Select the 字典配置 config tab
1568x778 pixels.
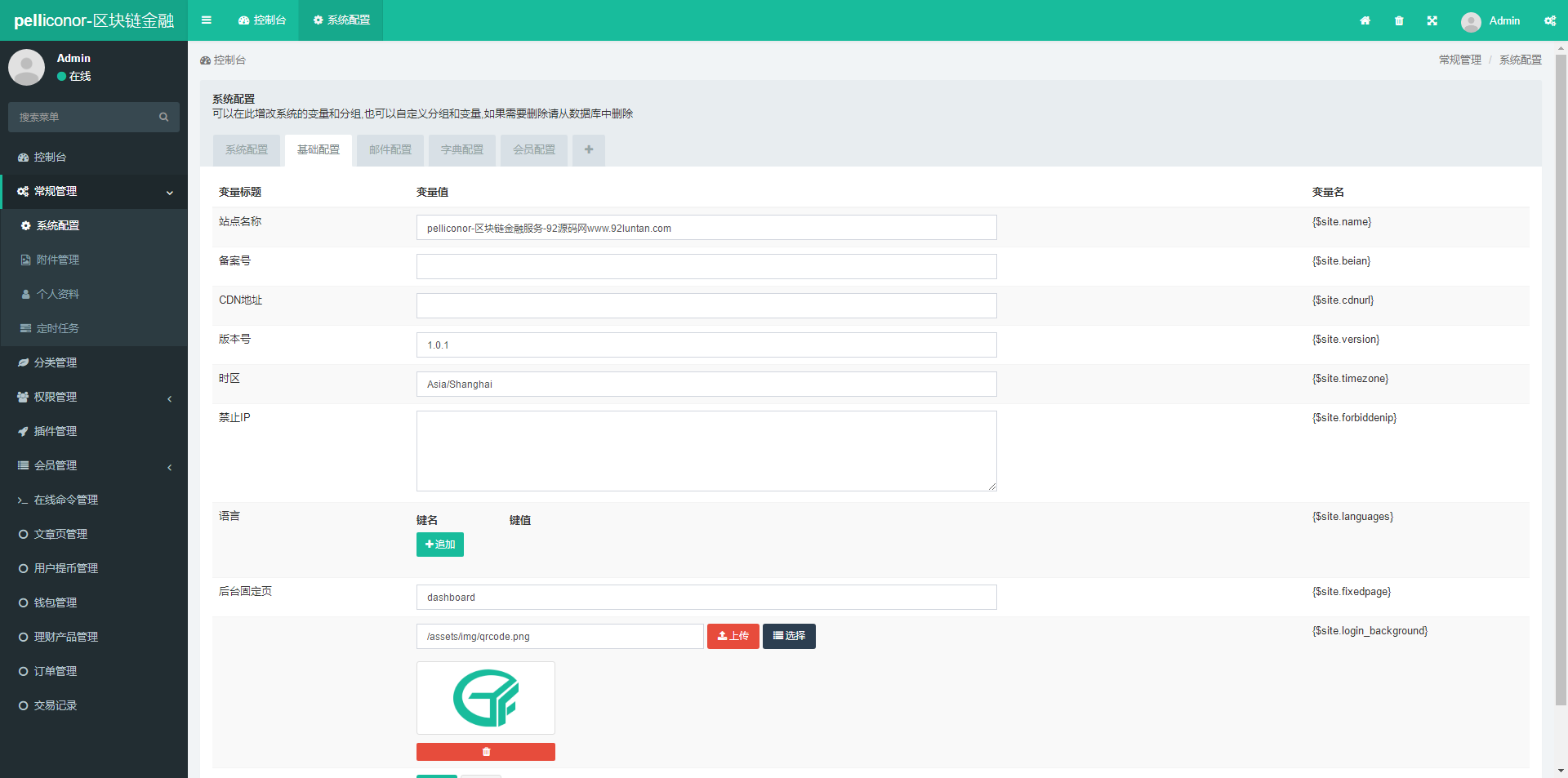click(462, 150)
